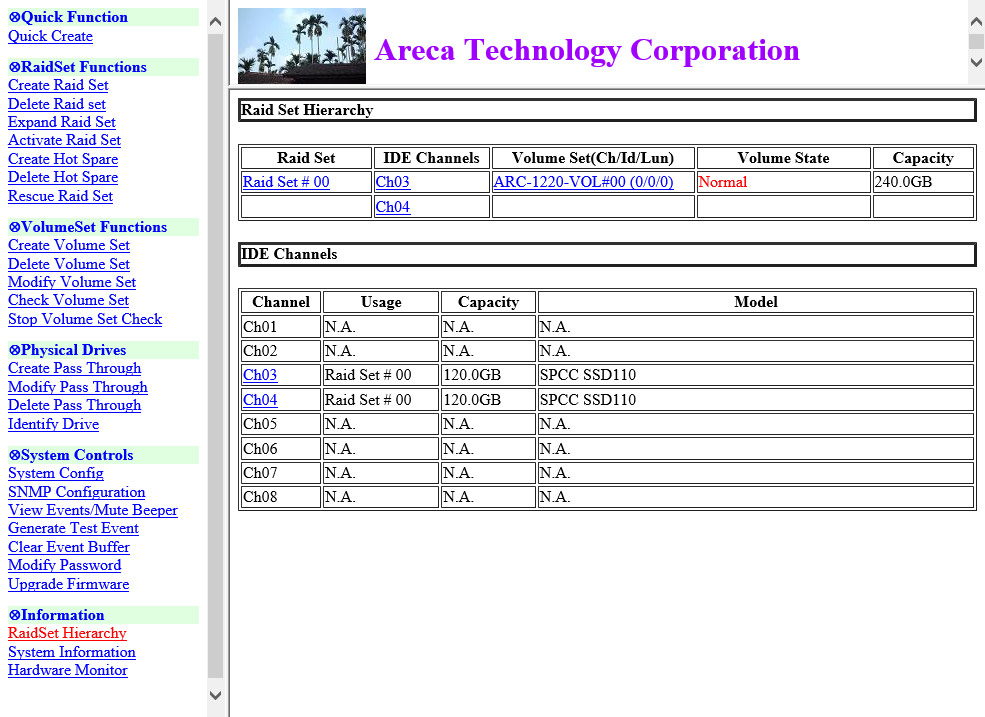
Task: Open ARC-1220-VOL#00 (0/0/0) volume link
Action: click(x=583, y=182)
